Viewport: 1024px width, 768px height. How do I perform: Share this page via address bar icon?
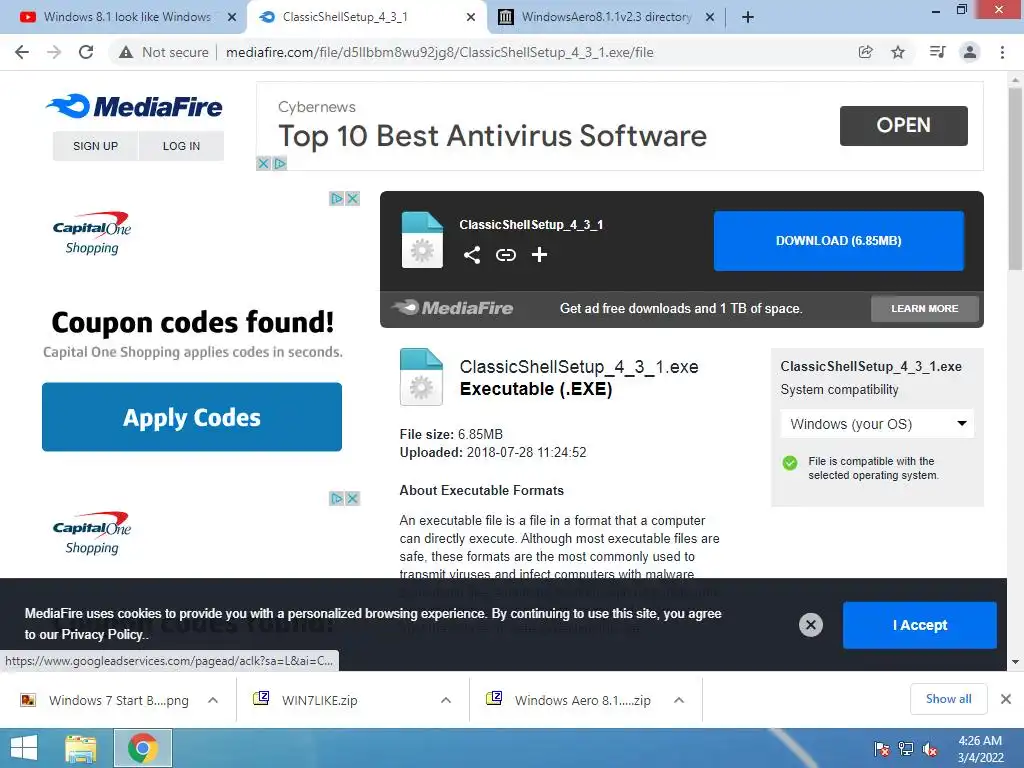point(865,52)
